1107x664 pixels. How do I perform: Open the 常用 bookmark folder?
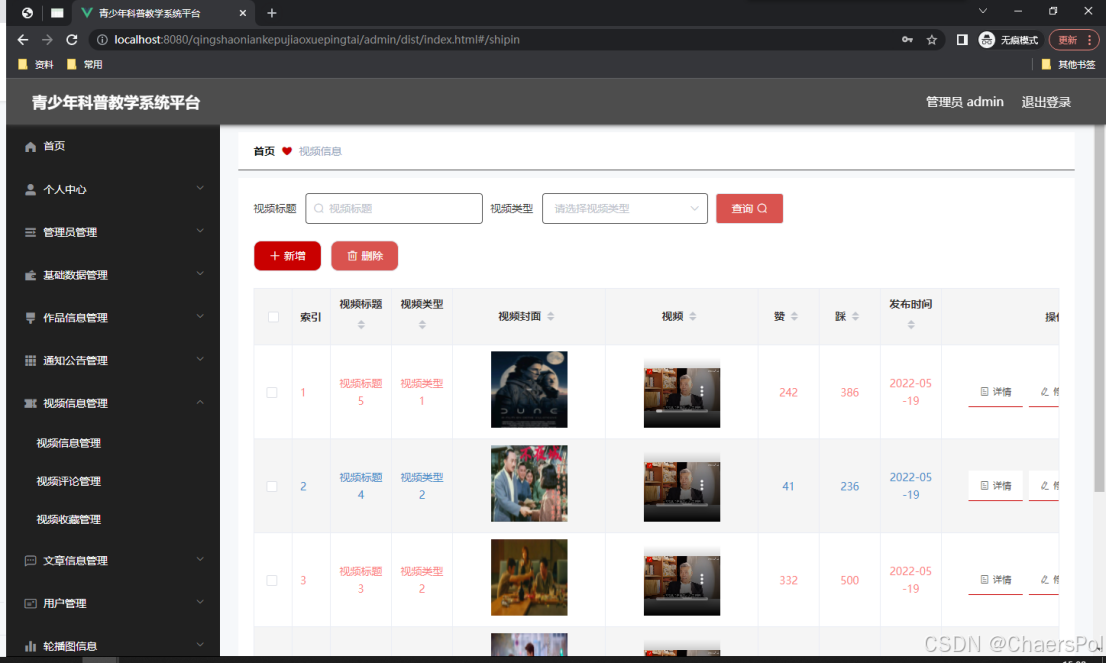tap(85, 64)
